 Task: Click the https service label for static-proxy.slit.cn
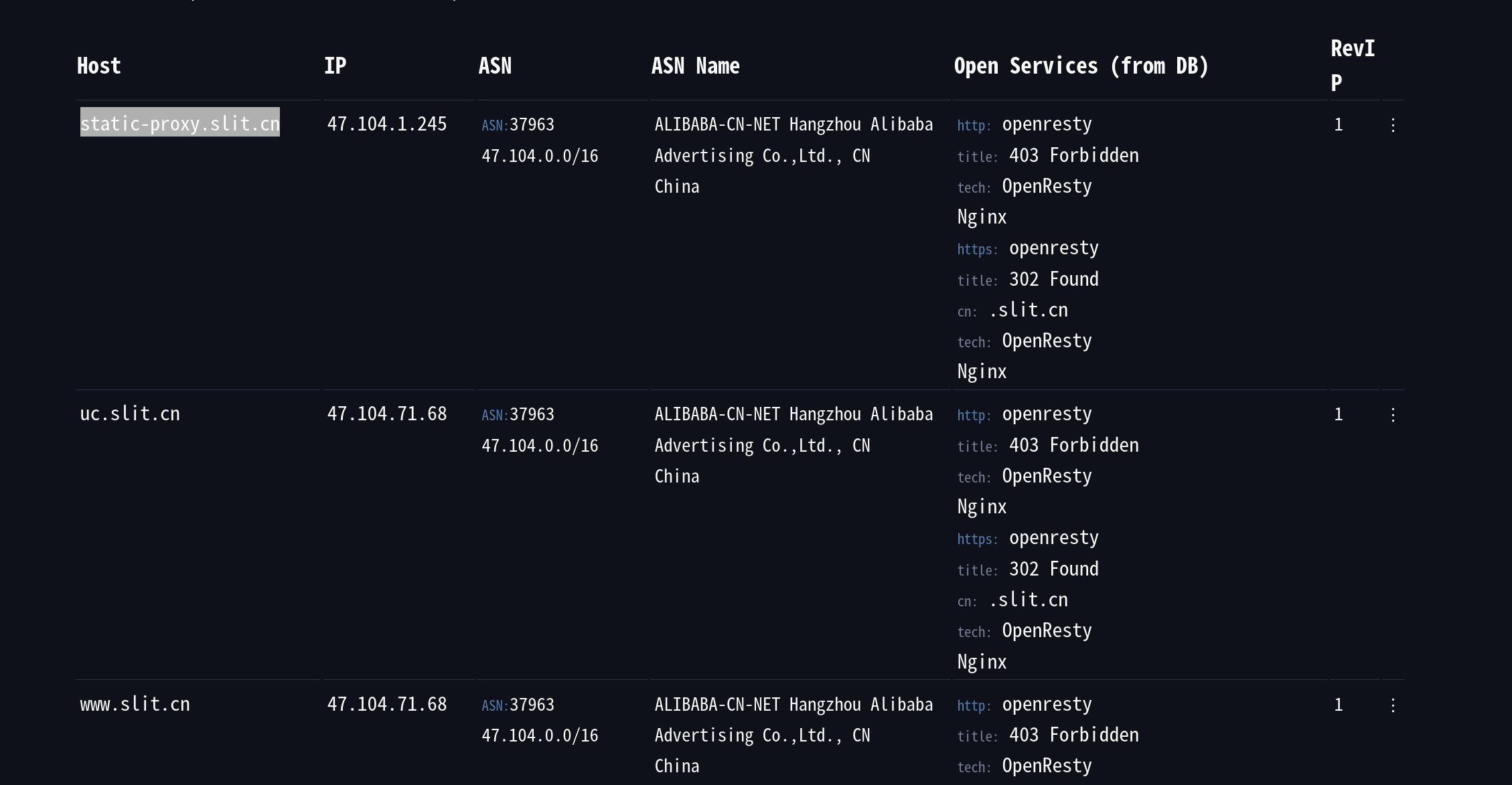point(976,250)
